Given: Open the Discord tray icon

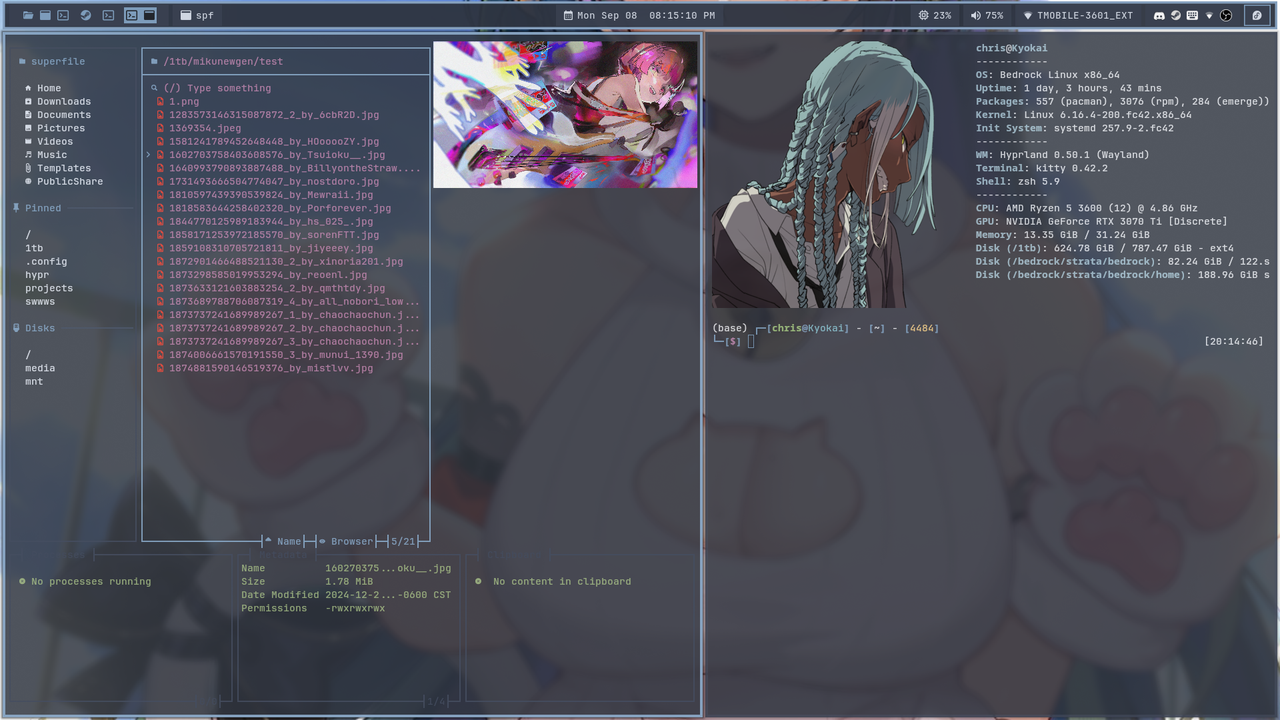Looking at the screenshot, I should (1159, 15).
